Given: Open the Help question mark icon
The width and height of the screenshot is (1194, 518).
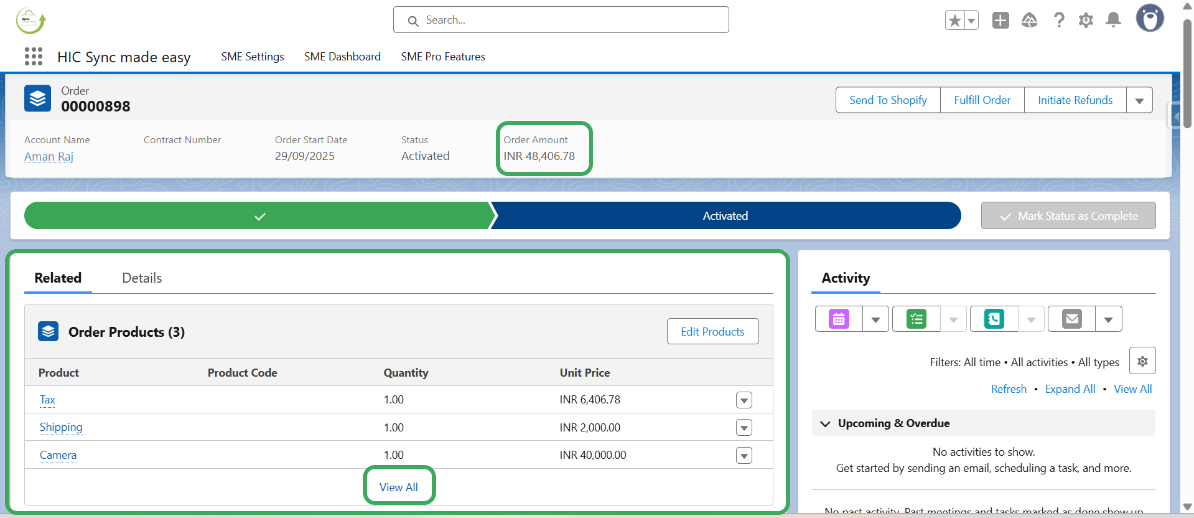Looking at the screenshot, I should click(1058, 21).
